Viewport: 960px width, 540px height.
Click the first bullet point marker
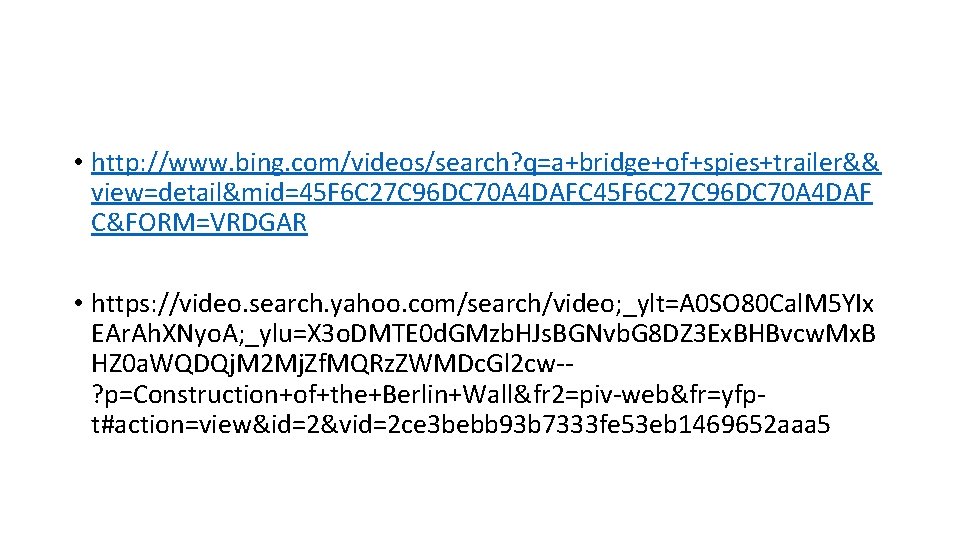[78, 162]
